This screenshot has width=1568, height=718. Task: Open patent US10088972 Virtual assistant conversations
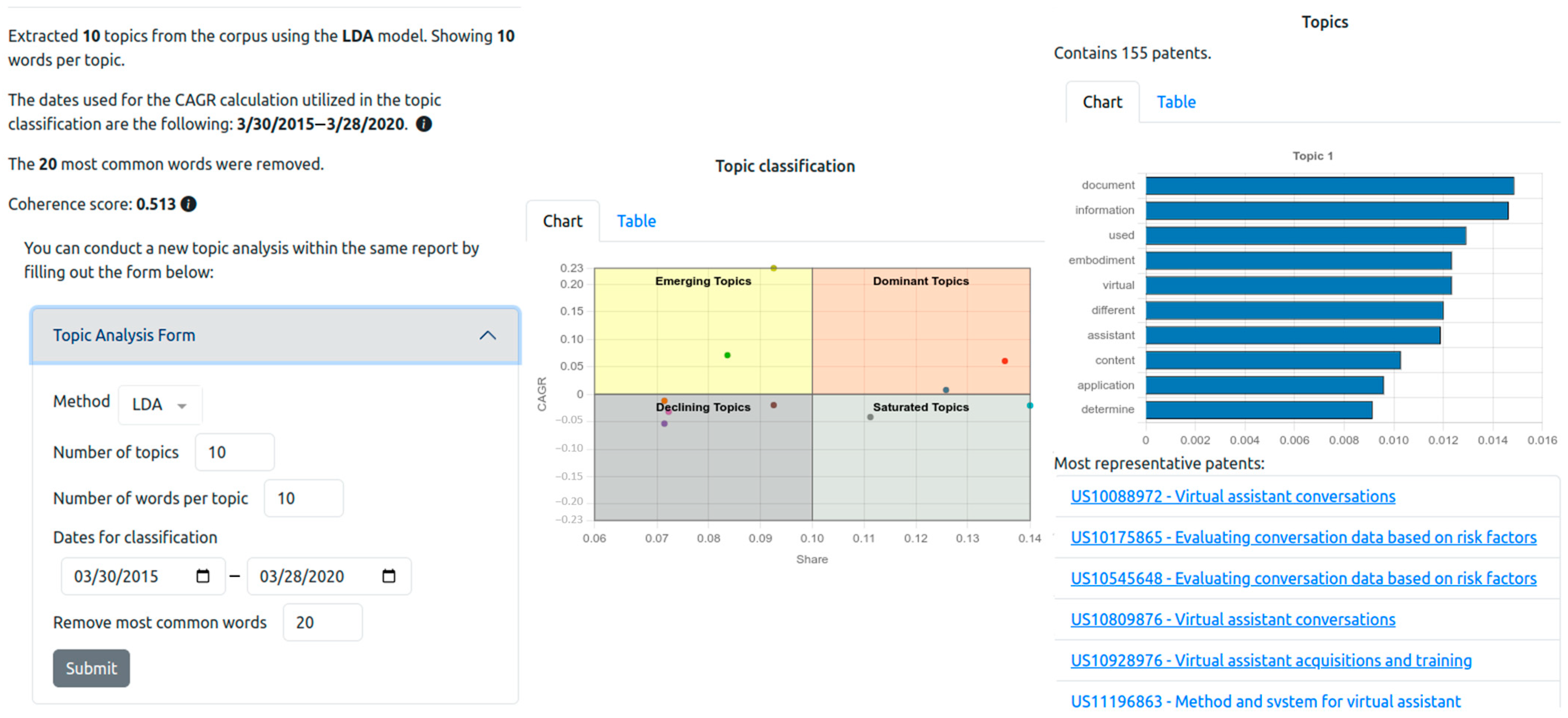(1232, 496)
